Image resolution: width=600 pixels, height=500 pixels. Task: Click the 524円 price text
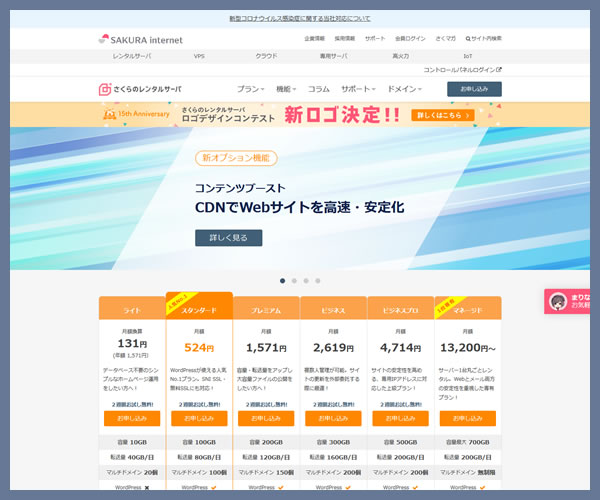199,347
